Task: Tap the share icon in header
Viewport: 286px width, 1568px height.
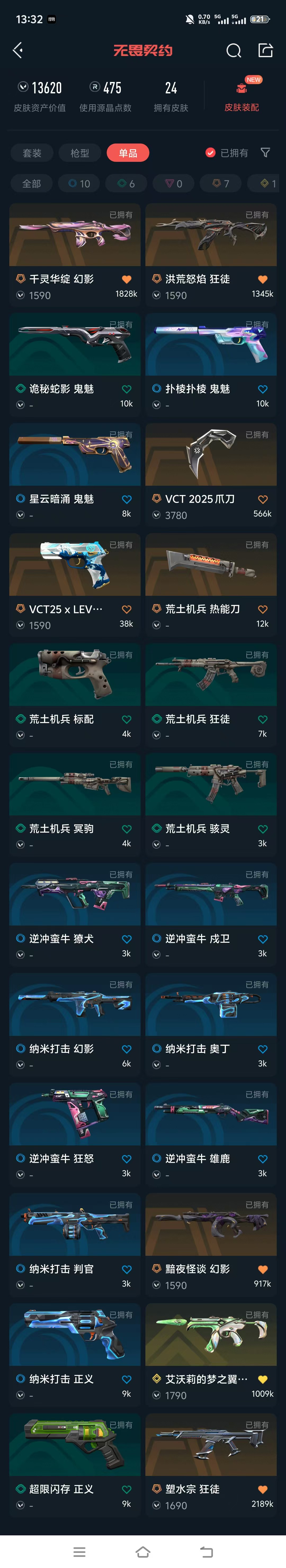Action: (x=265, y=50)
